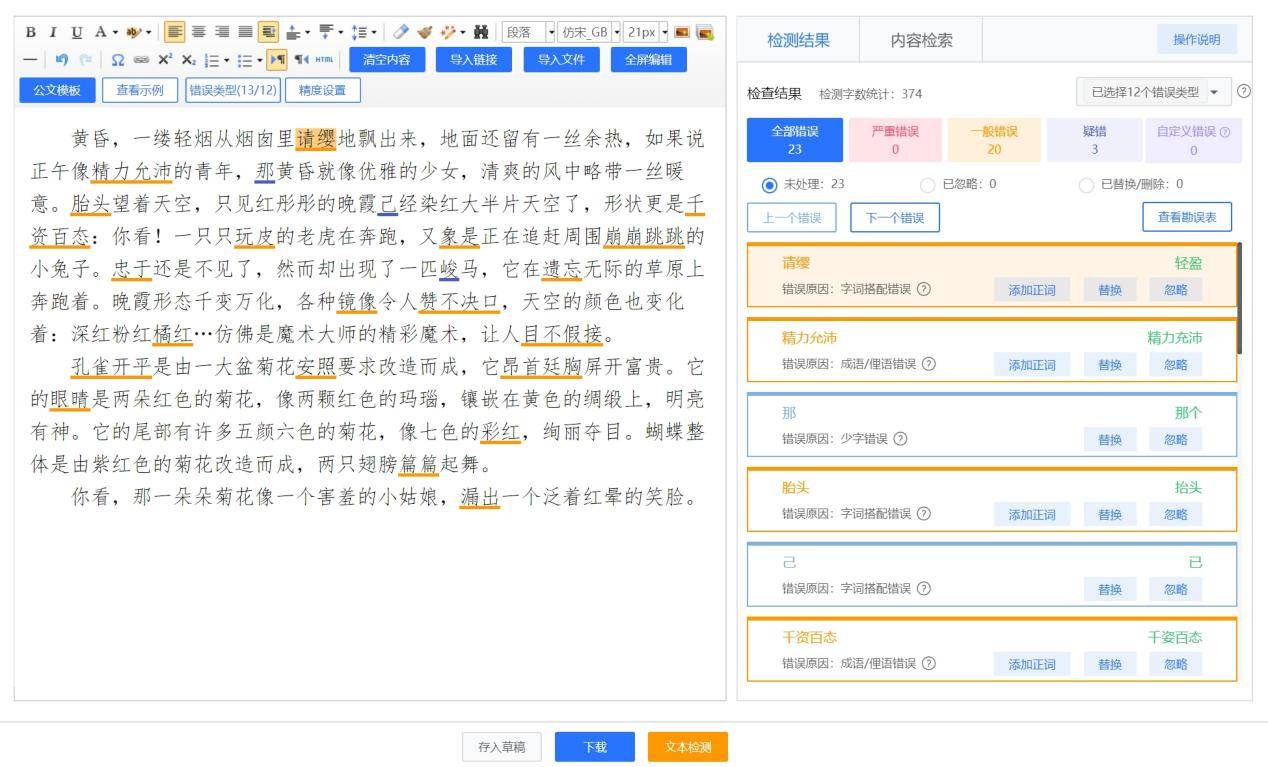Image resolution: width=1268 pixels, height=767 pixels.
Task: Open the font color picker arrow
Action: point(115,32)
